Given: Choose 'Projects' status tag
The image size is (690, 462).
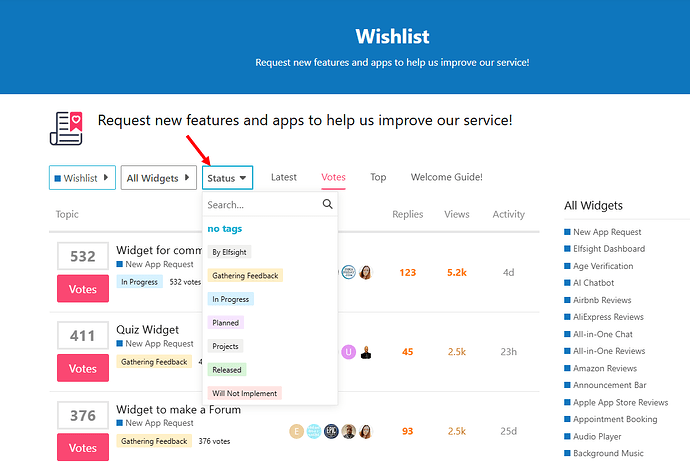Looking at the screenshot, I should [225, 346].
